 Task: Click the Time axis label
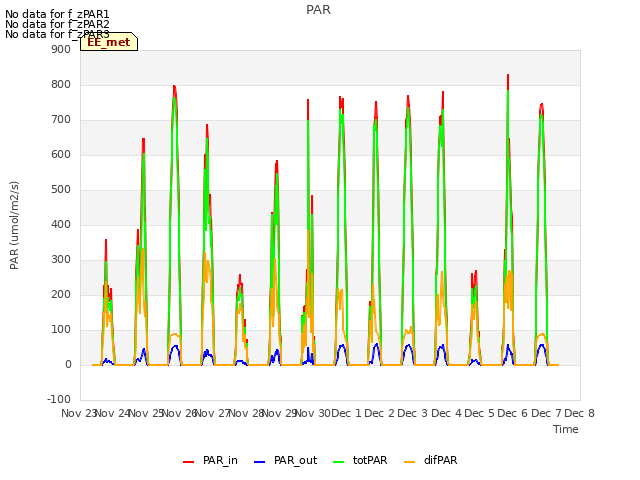[x=566, y=429]
